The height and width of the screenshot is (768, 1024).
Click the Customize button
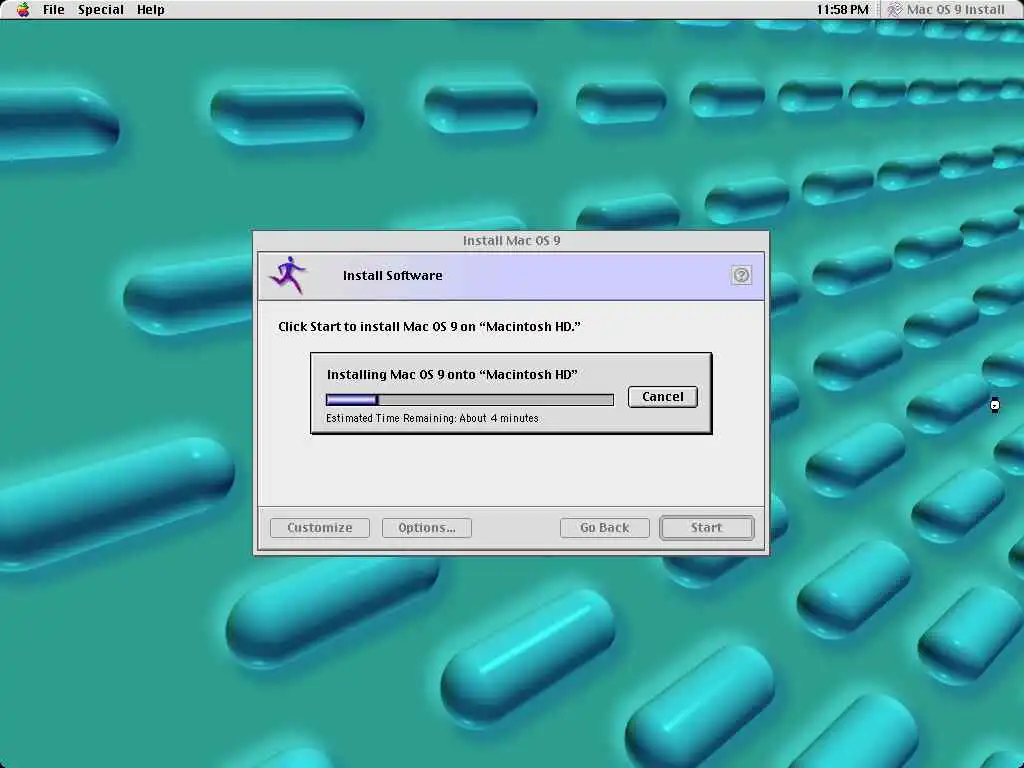click(x=320, y=528)
